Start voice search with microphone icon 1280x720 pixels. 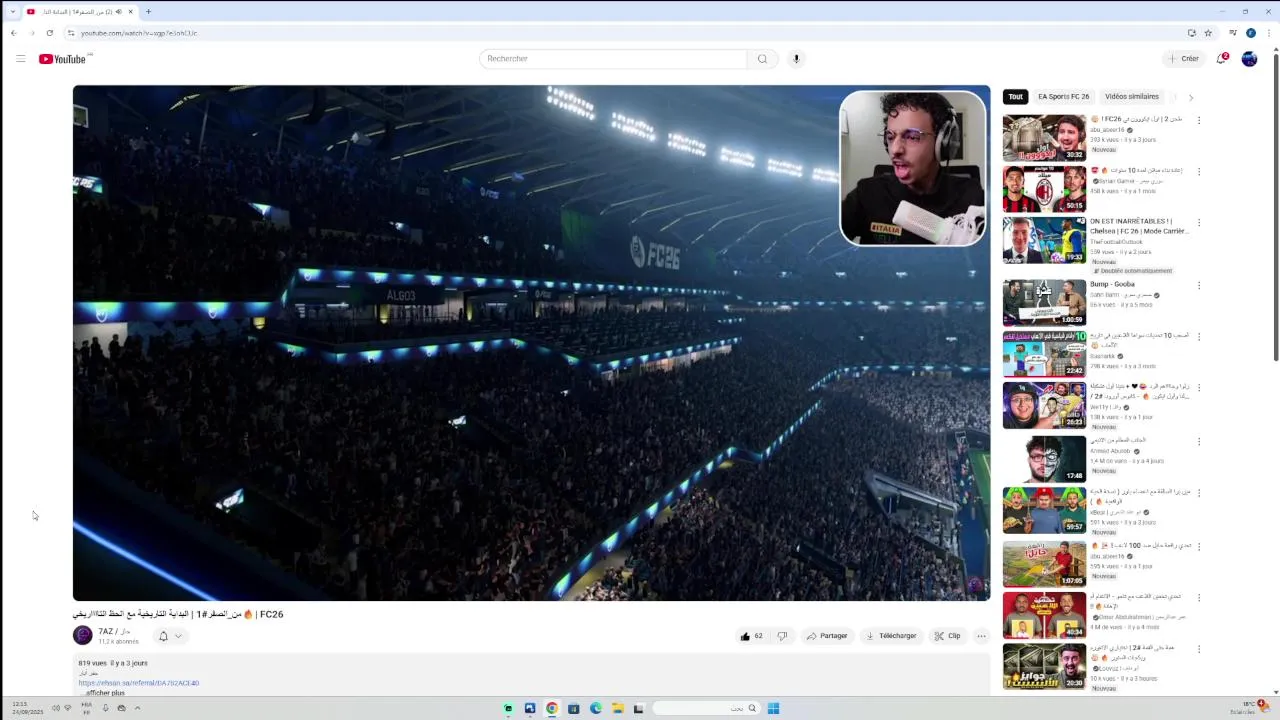point(796,59)
